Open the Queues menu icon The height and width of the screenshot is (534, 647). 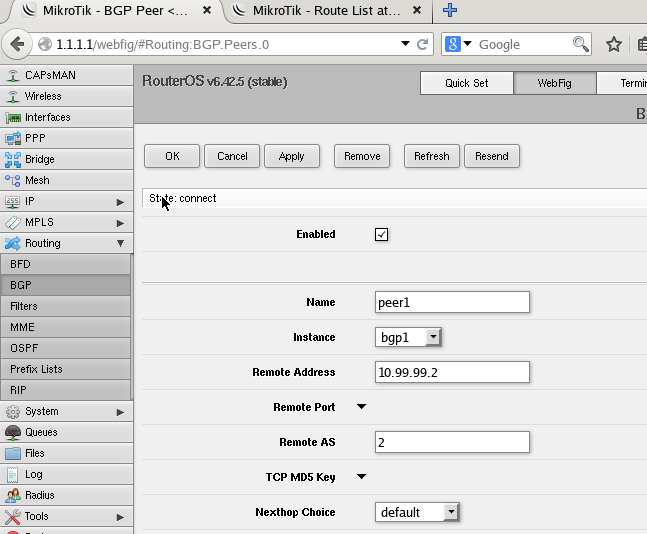tap(13, 432)
